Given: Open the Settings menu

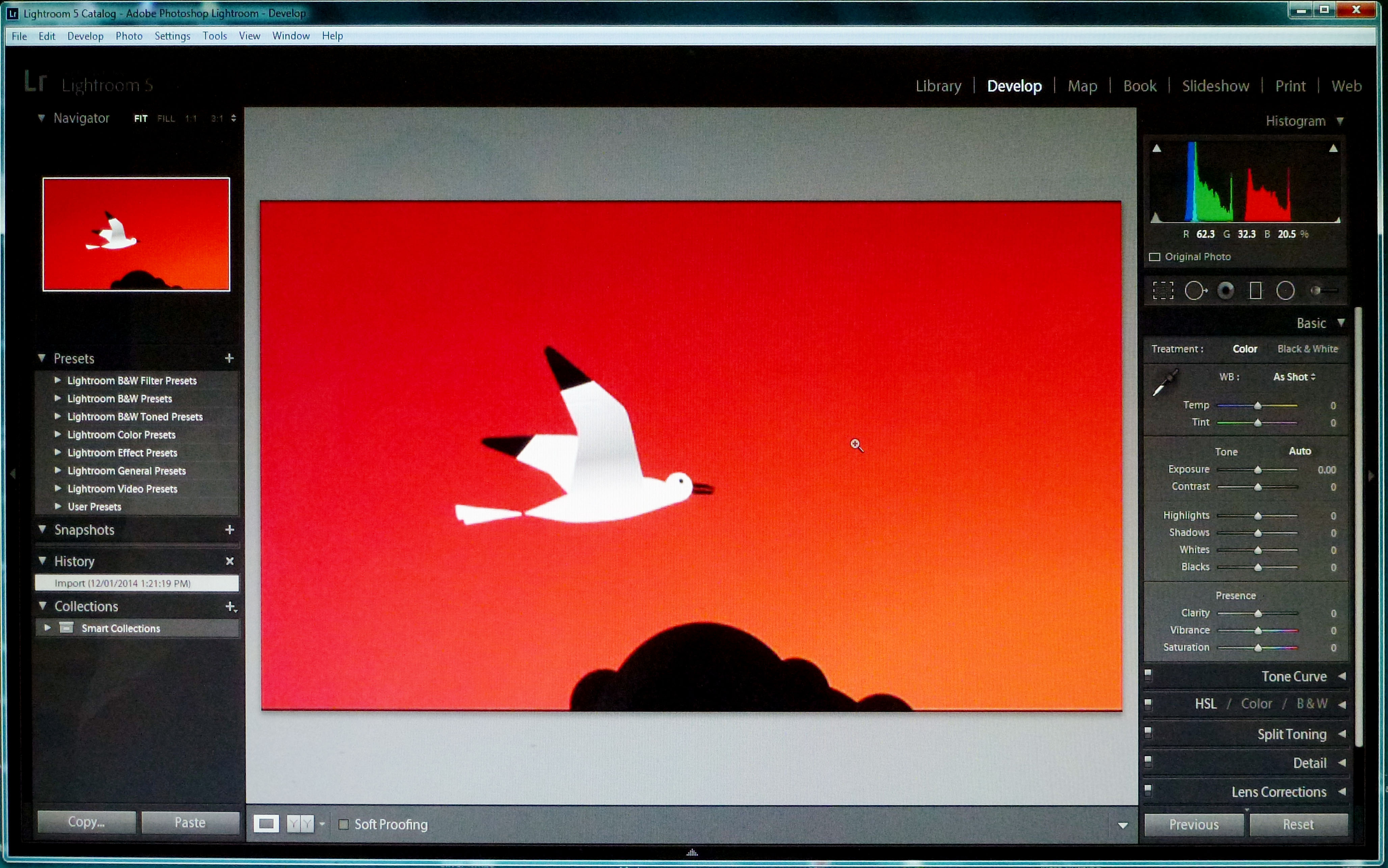Looking at the screenshot, I should point(172,35).
